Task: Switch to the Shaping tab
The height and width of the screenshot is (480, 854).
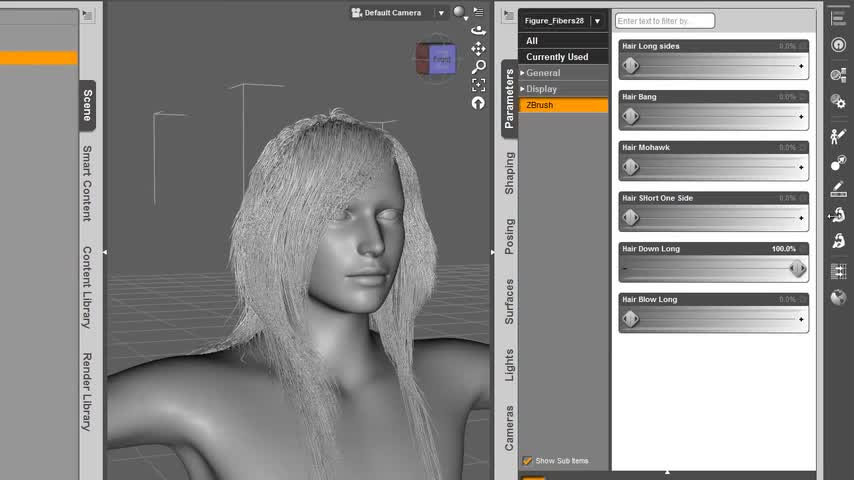Action: pyautogui.click(x=509, y=173)
